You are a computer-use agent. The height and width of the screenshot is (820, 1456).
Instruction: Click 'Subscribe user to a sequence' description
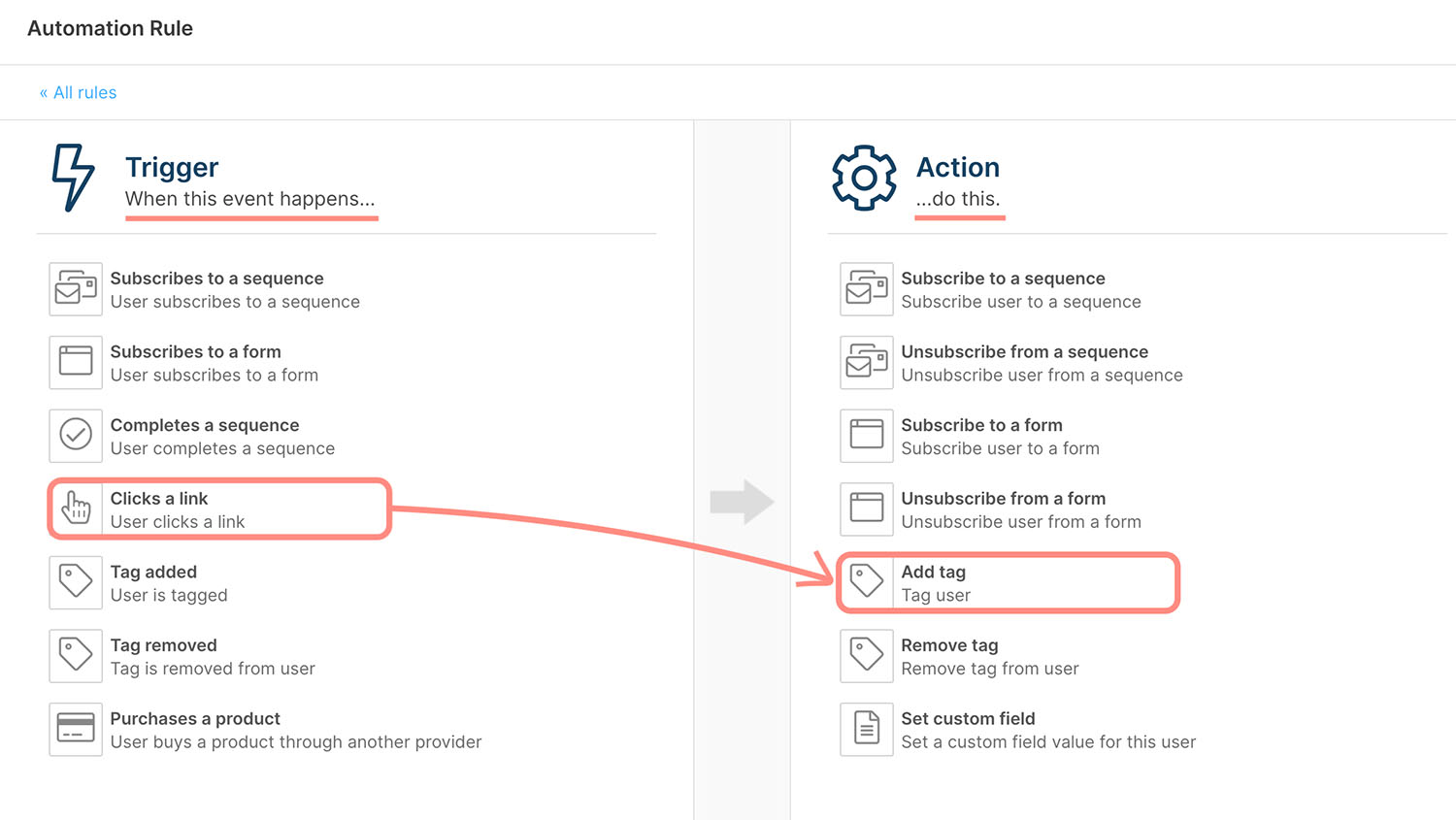1021,302
